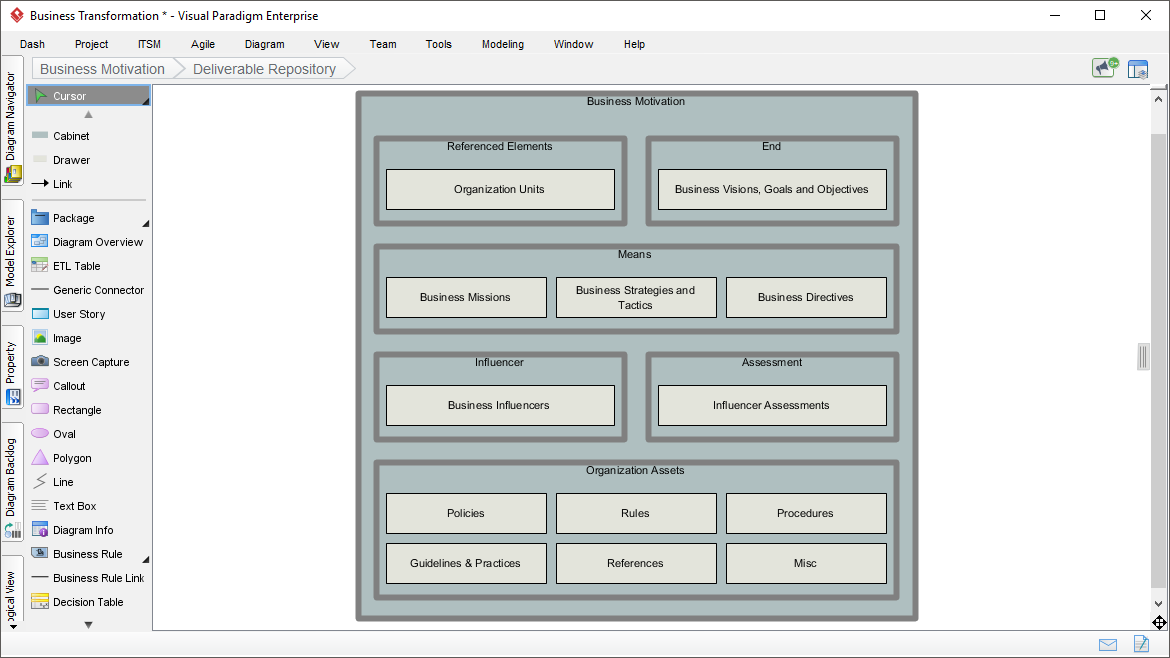Open the Diagram menu
1170x658 pixels.
pyautogui.click(x=265, y=44)
